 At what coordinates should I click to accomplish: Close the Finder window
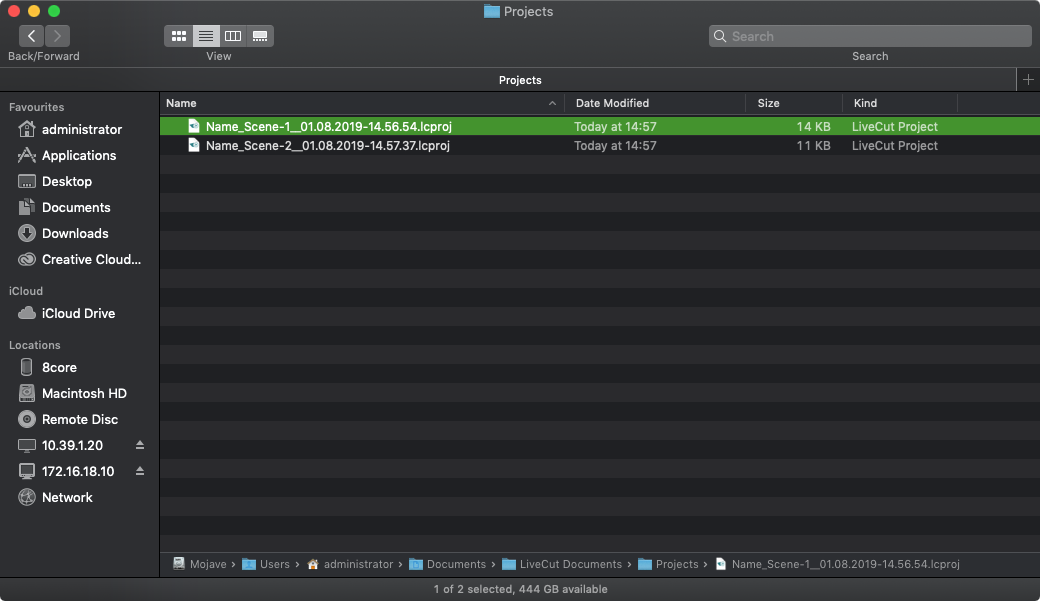14,11
